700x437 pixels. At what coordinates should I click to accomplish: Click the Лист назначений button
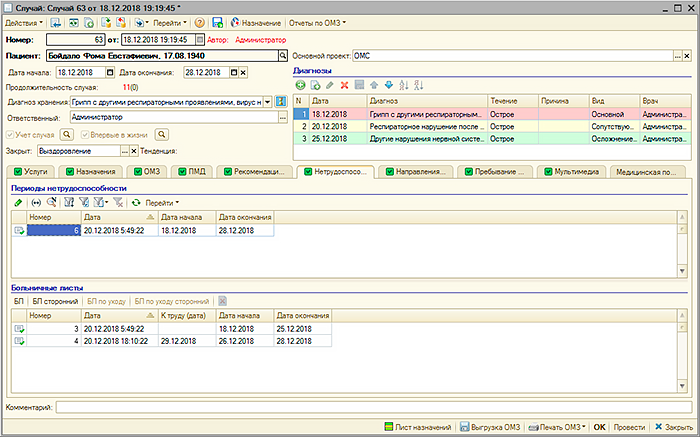417,427
